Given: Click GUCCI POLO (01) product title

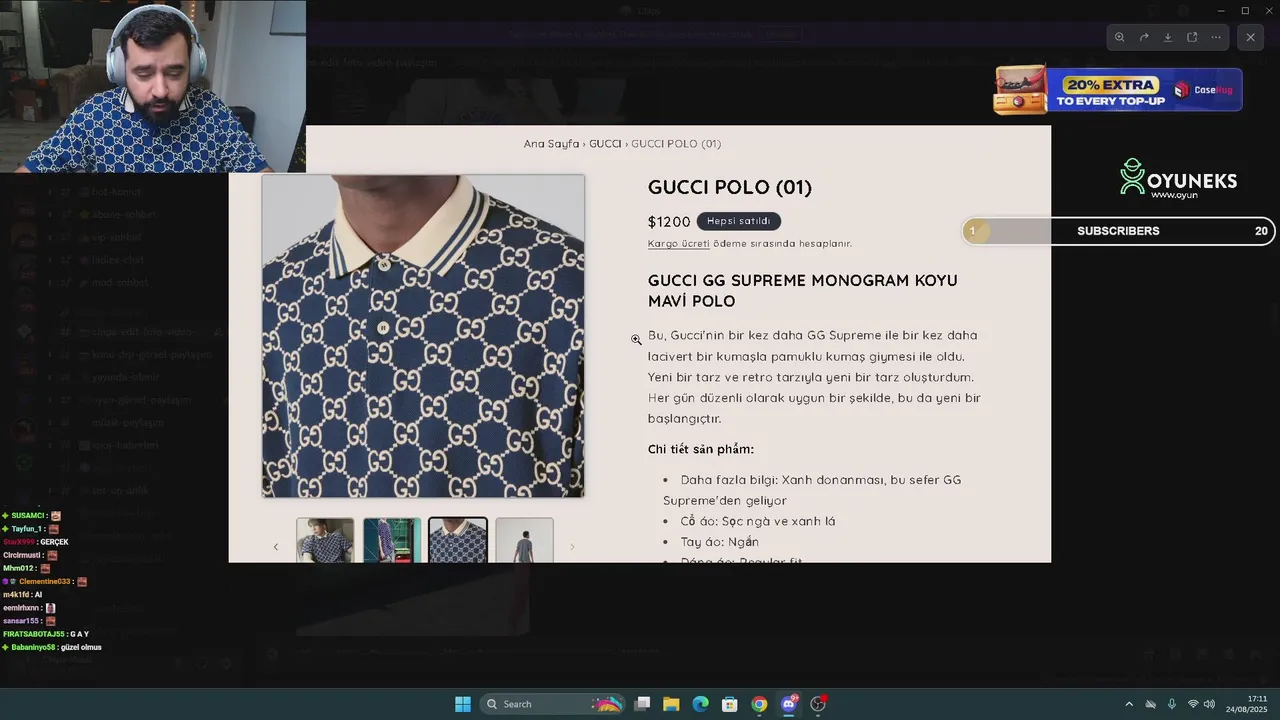Looking at the screenshot, I should tap(730, 187).
